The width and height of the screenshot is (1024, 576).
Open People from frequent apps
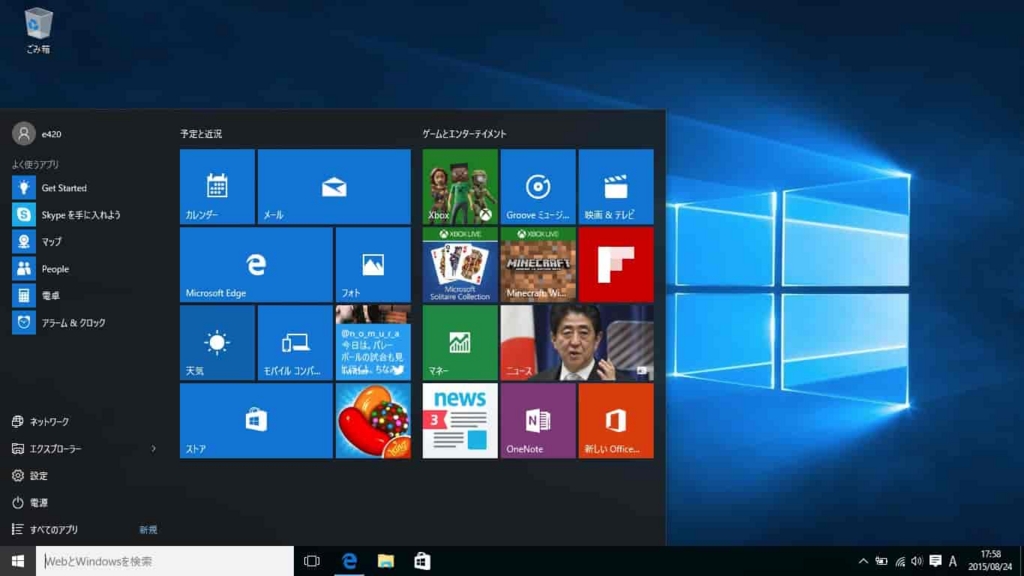[84, 268]
